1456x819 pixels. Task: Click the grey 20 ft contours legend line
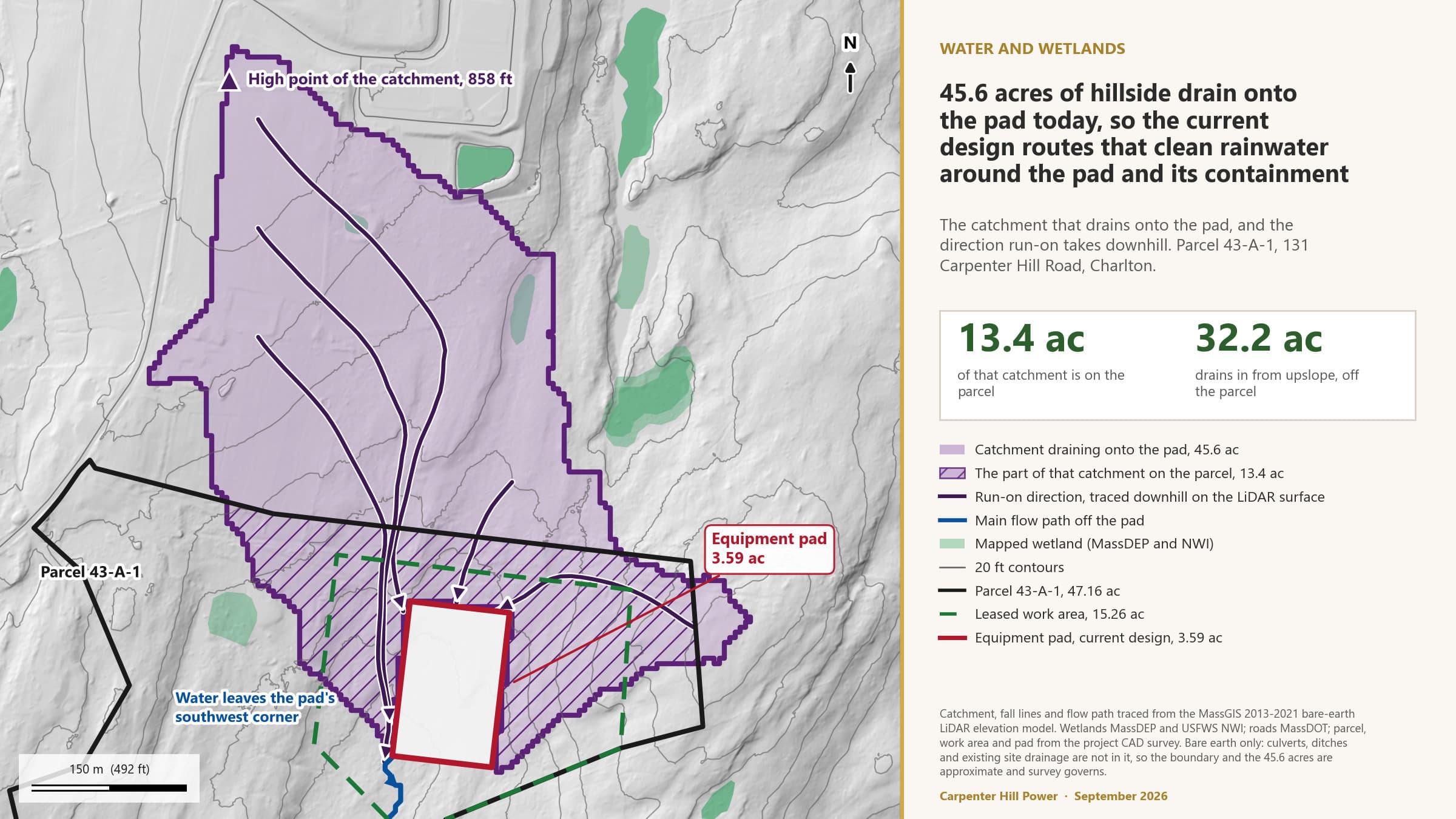[x=952, y=568]
